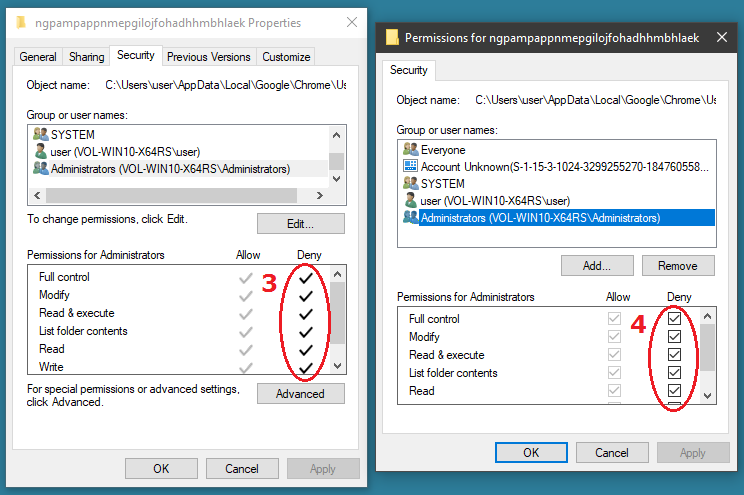Click the folder icon in Permissions title bar

392,37
